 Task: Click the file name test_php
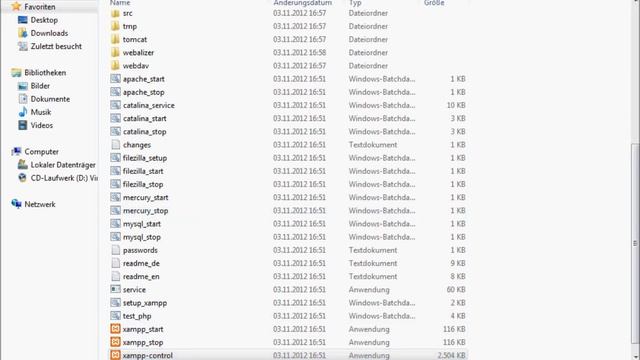click(137, 316)
